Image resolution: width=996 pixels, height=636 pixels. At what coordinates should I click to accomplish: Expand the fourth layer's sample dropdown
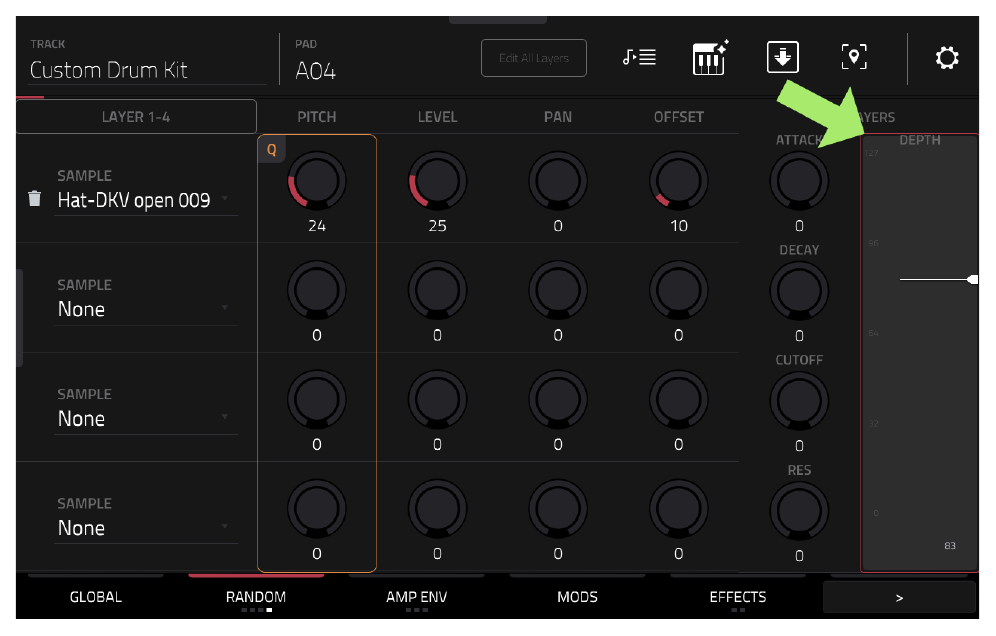[x=145, y=528]
